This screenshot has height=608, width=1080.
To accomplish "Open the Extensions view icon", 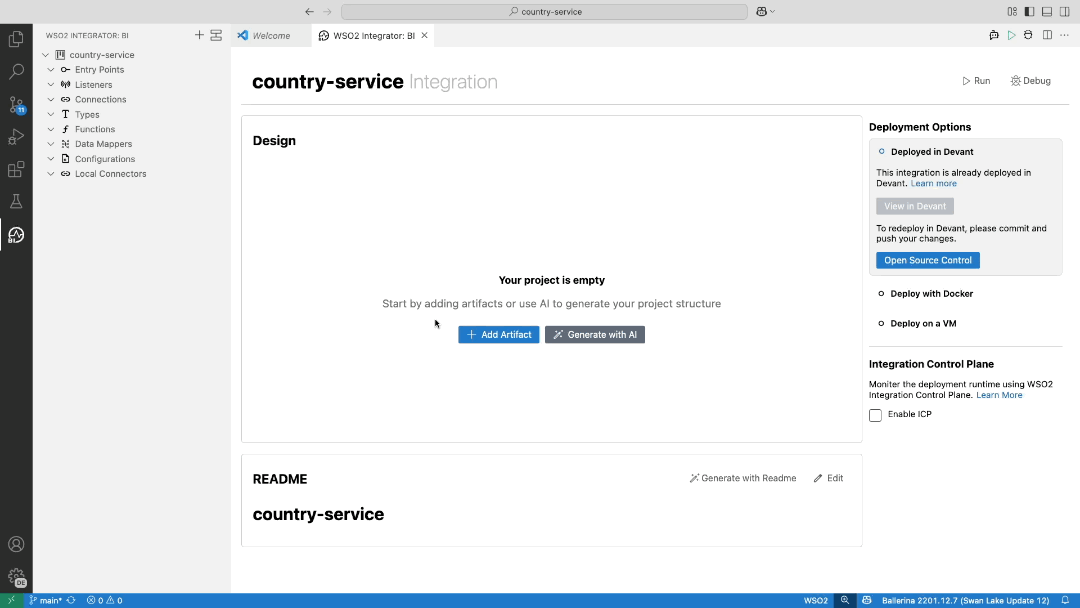I will [16, 170].
